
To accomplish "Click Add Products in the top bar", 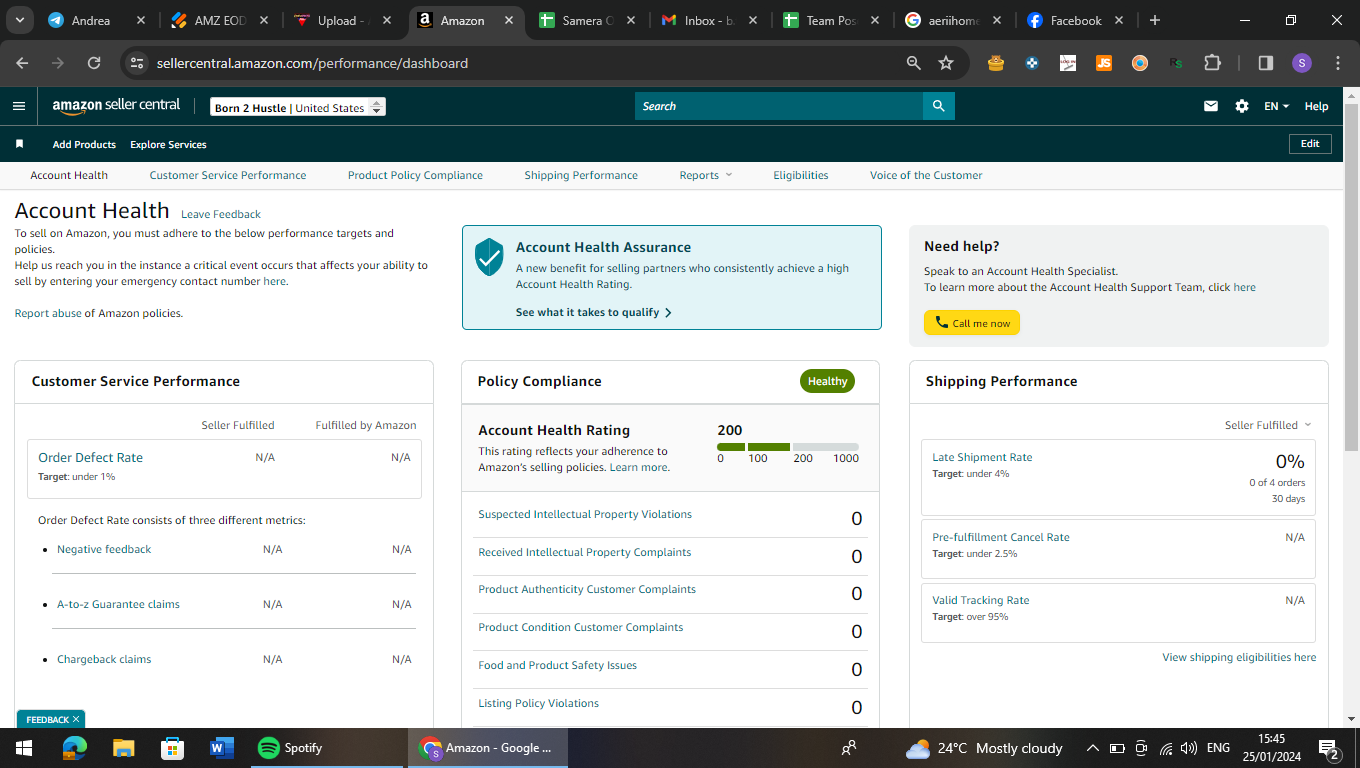I will click(x=84, y=144).
